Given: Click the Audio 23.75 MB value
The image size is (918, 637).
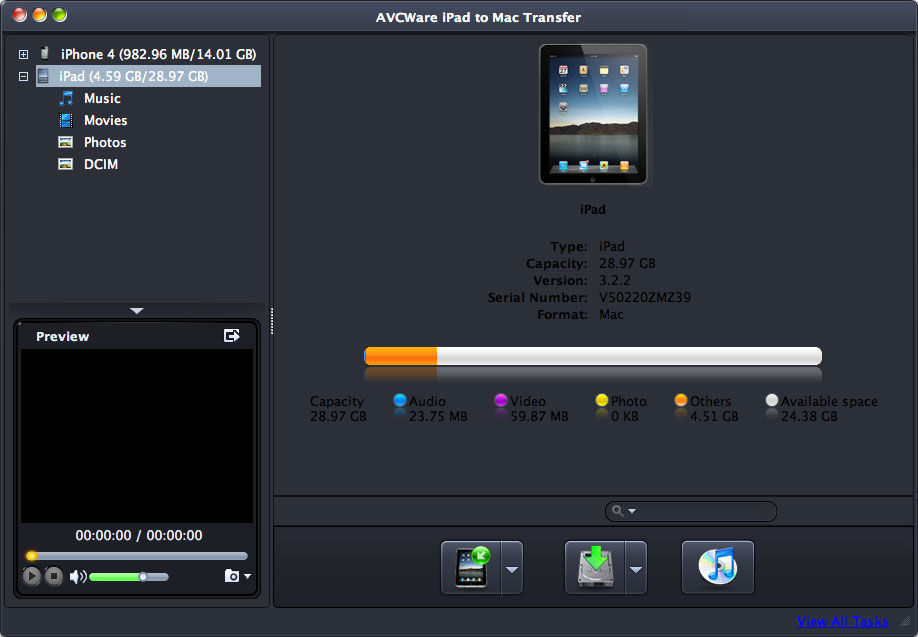Looking at the screenshot, I should click(x=438, y=416).
